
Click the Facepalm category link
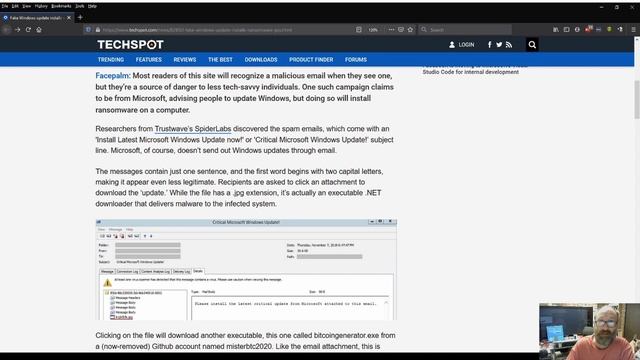click(x=112, y=76)
